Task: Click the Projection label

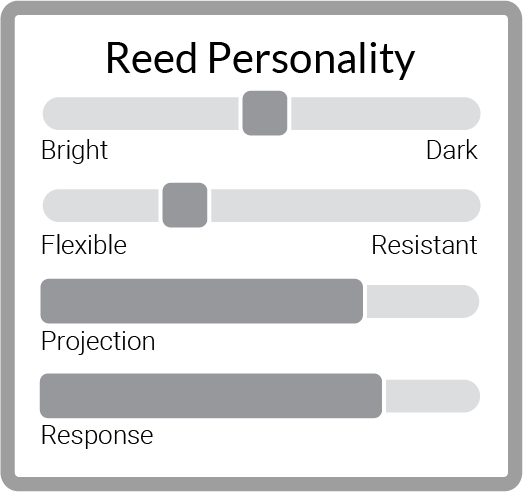Action: [98, 342]
